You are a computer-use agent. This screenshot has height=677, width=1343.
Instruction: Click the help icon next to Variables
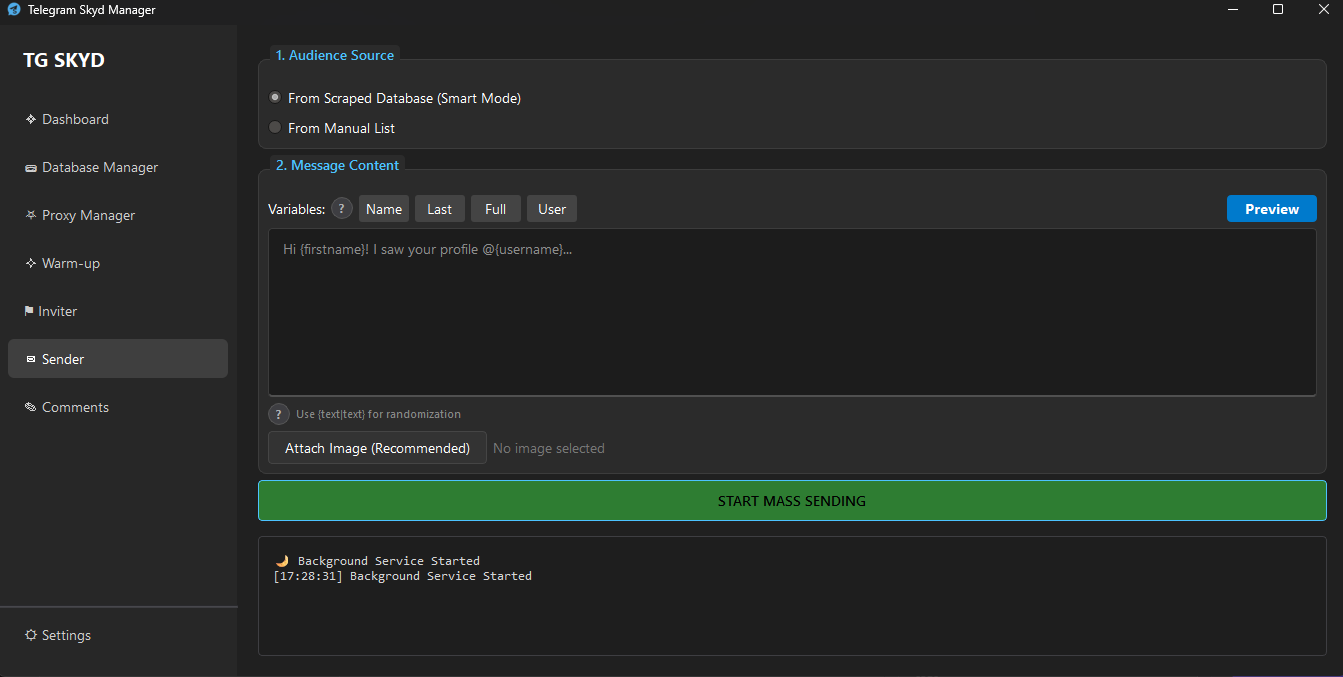tap(342, 209)
